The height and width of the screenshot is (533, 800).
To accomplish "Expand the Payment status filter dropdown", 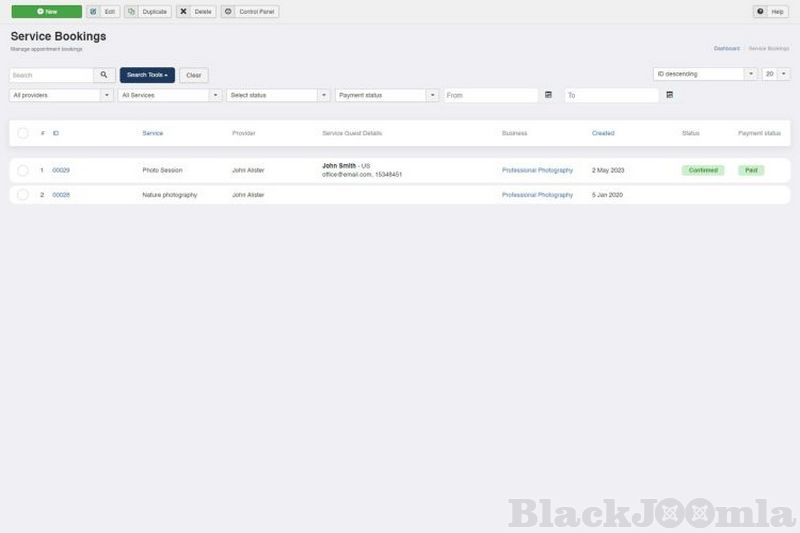I will click(x=387, y=95).
